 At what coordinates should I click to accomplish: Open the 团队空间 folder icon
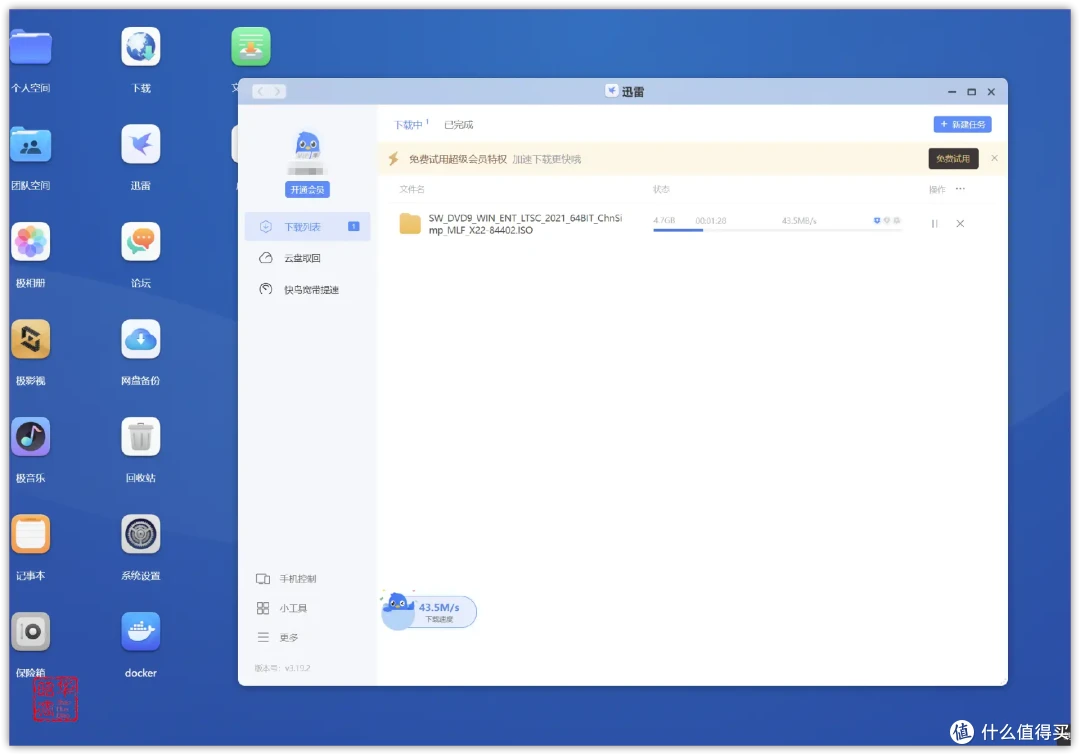(x=30, y=145)
